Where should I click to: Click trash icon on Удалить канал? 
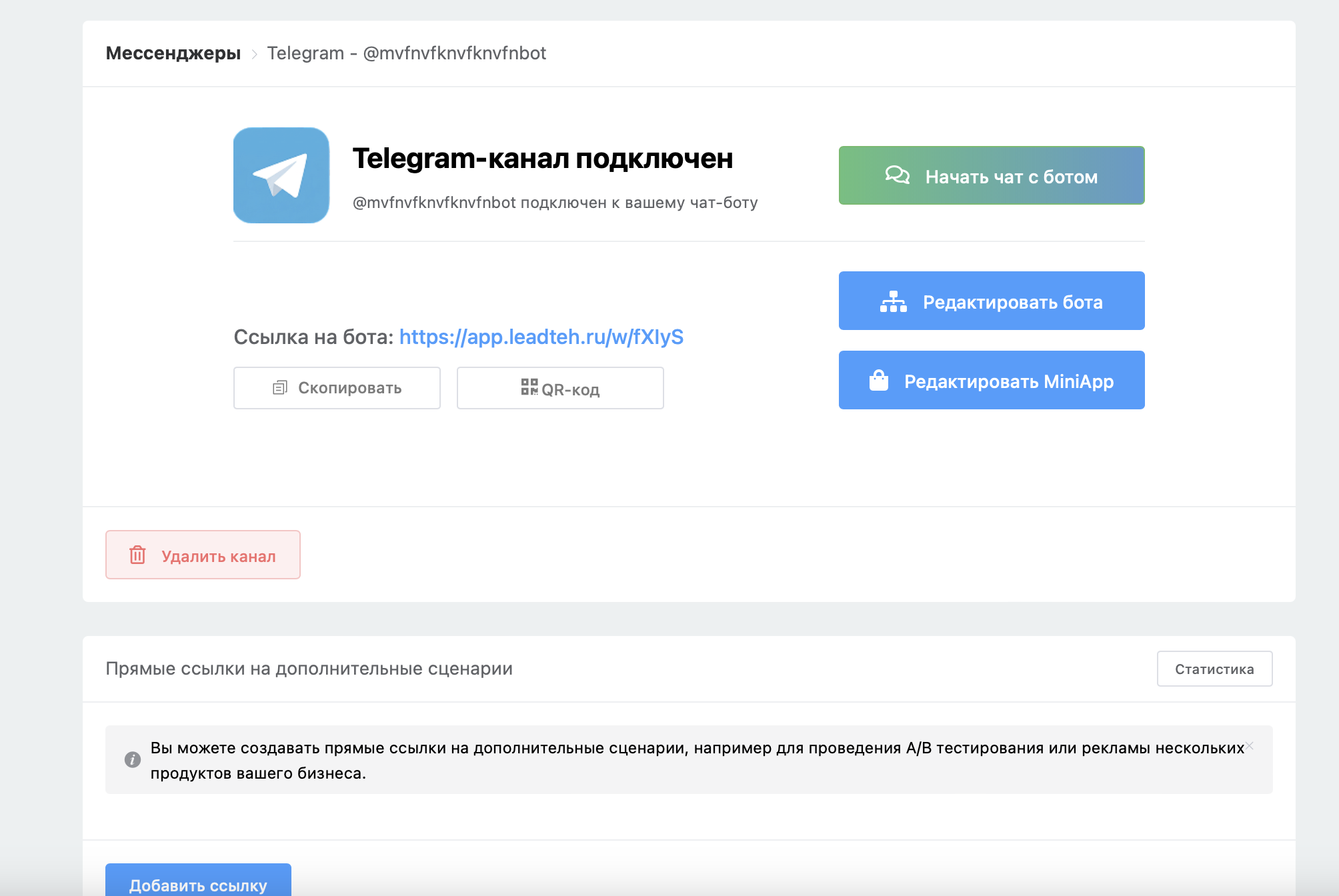tap(137, 555)
